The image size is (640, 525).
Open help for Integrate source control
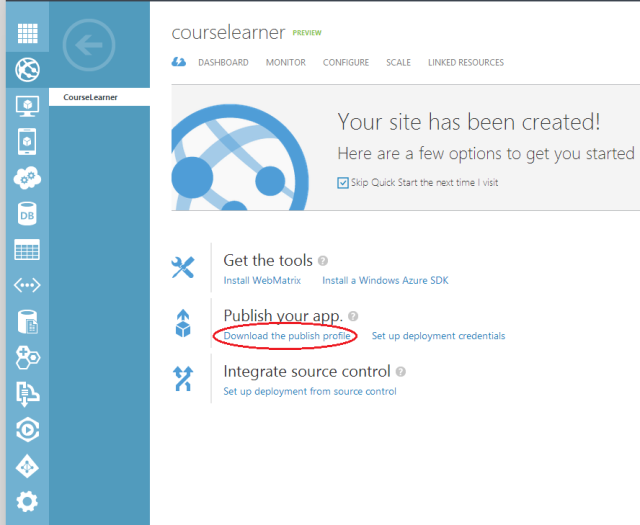[401, 372]
